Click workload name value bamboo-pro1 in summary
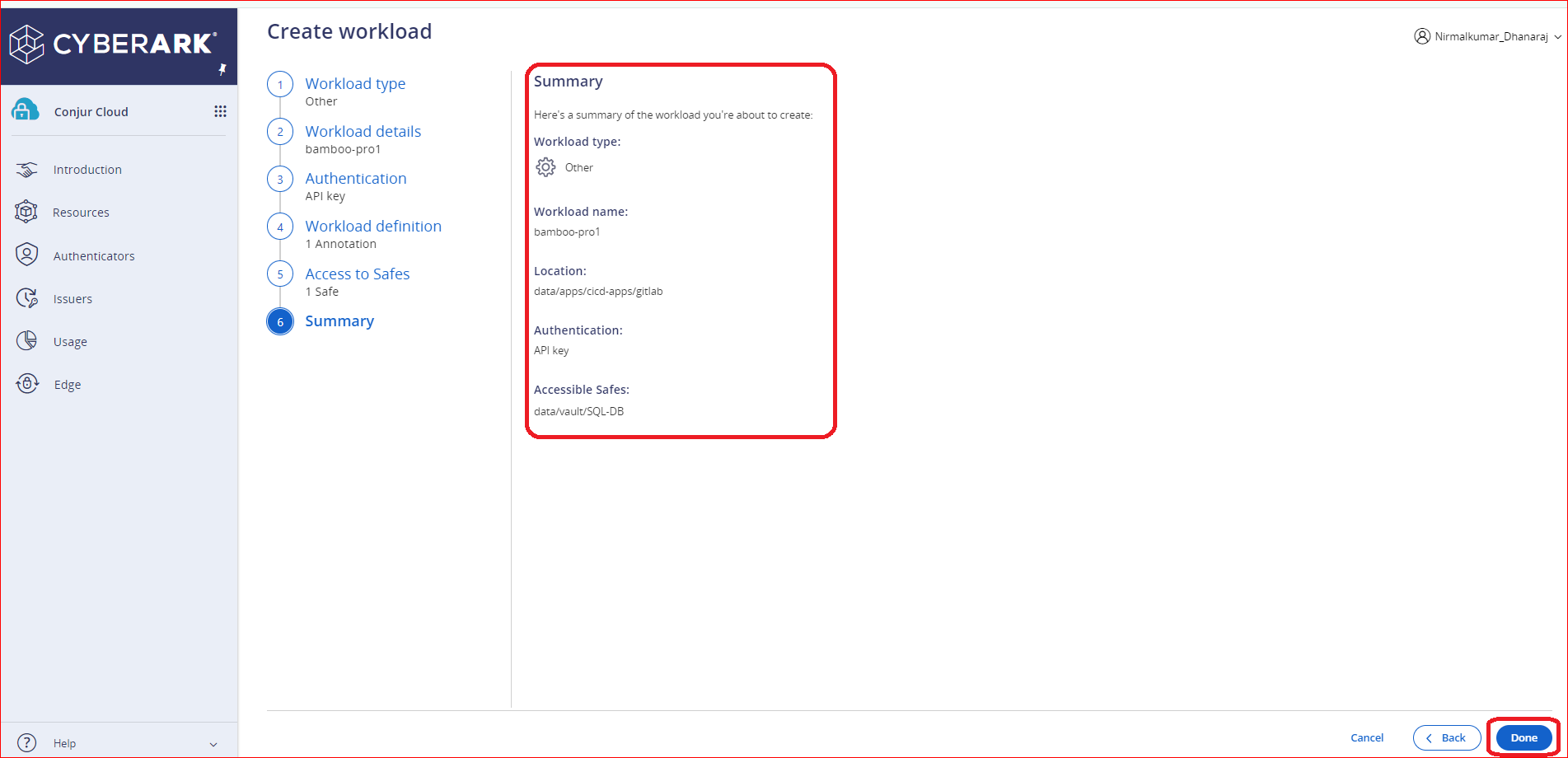1568x758 pixels. tap(567, 232)
